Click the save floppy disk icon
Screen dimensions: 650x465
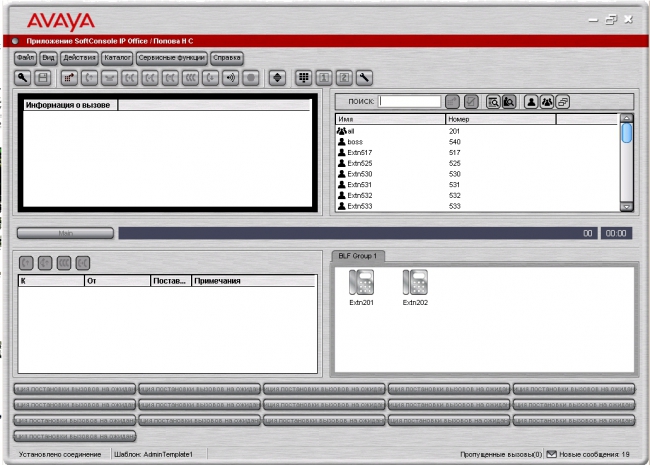(x=43, y=78)
